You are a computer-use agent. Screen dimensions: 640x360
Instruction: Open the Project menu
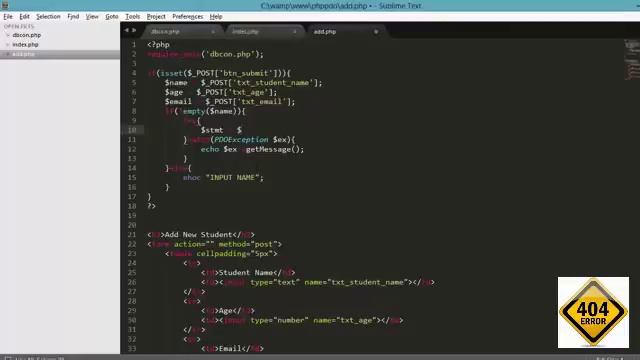[x=156, y=17]
